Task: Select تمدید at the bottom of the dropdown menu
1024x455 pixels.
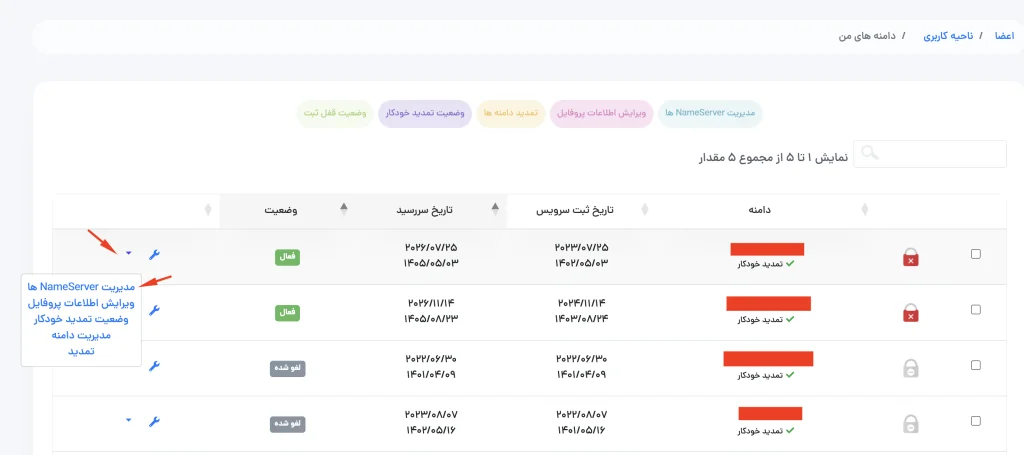Action: 81,352
